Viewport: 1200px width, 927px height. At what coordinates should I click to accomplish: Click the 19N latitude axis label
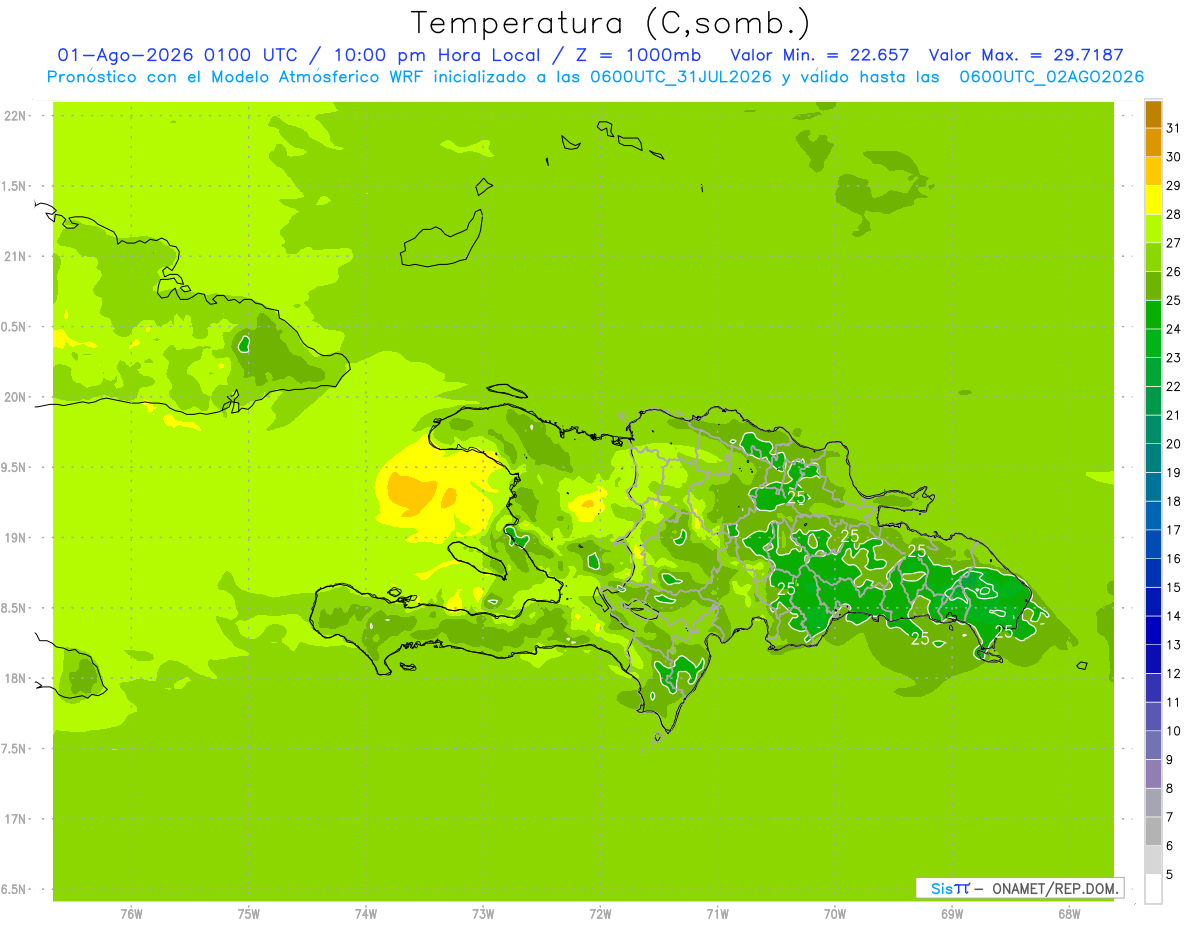[16, 537]
